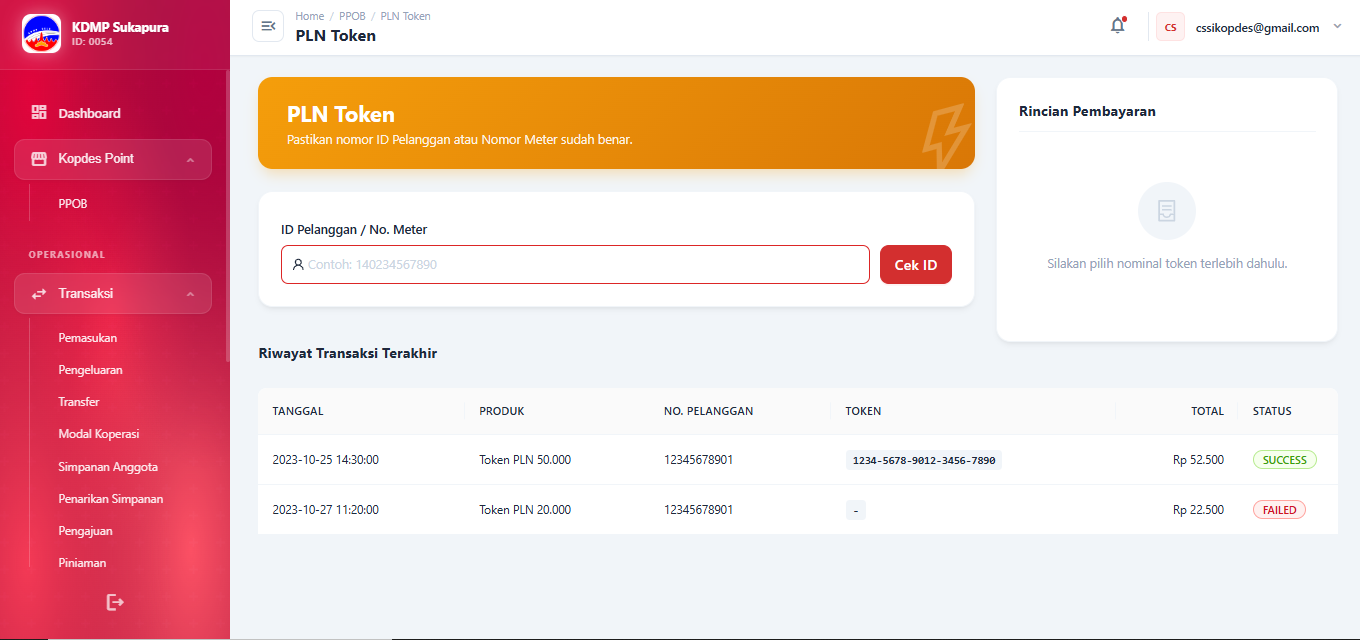This screenshot has height=640, width=1360.
Task: Click the CS user avatar
Action: point(1170,27)
